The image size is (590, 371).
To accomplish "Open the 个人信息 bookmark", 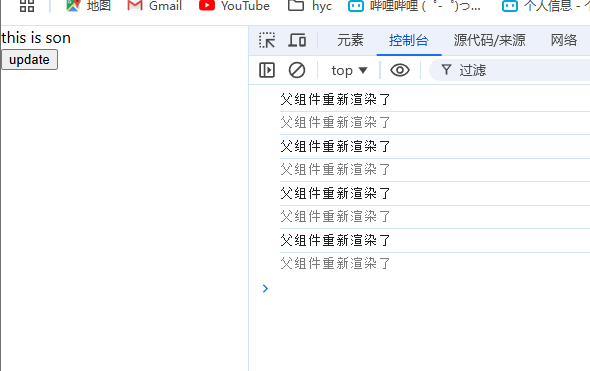I will [x=546, y=6].
